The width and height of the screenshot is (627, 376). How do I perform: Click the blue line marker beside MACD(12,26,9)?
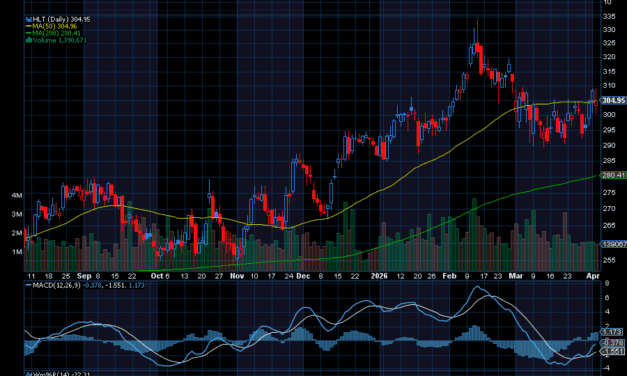28,285
